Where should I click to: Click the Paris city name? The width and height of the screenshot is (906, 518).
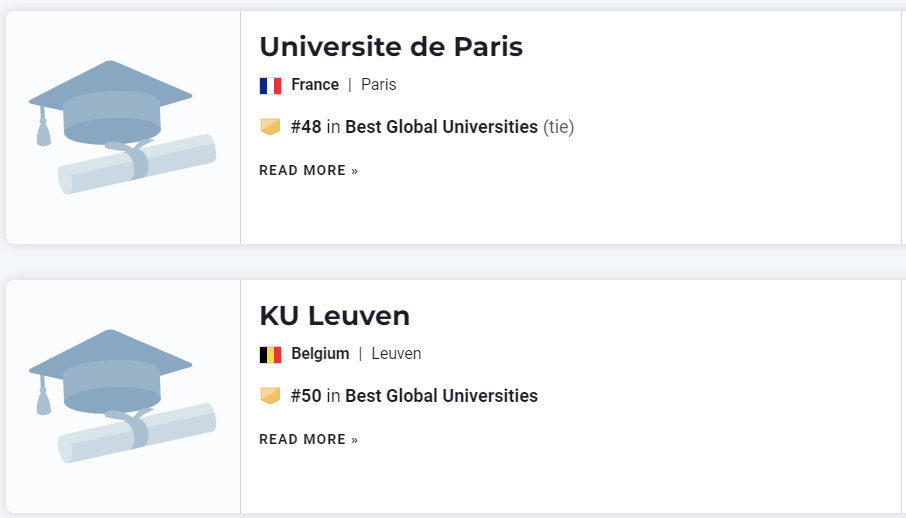click(x=378, y=84)
